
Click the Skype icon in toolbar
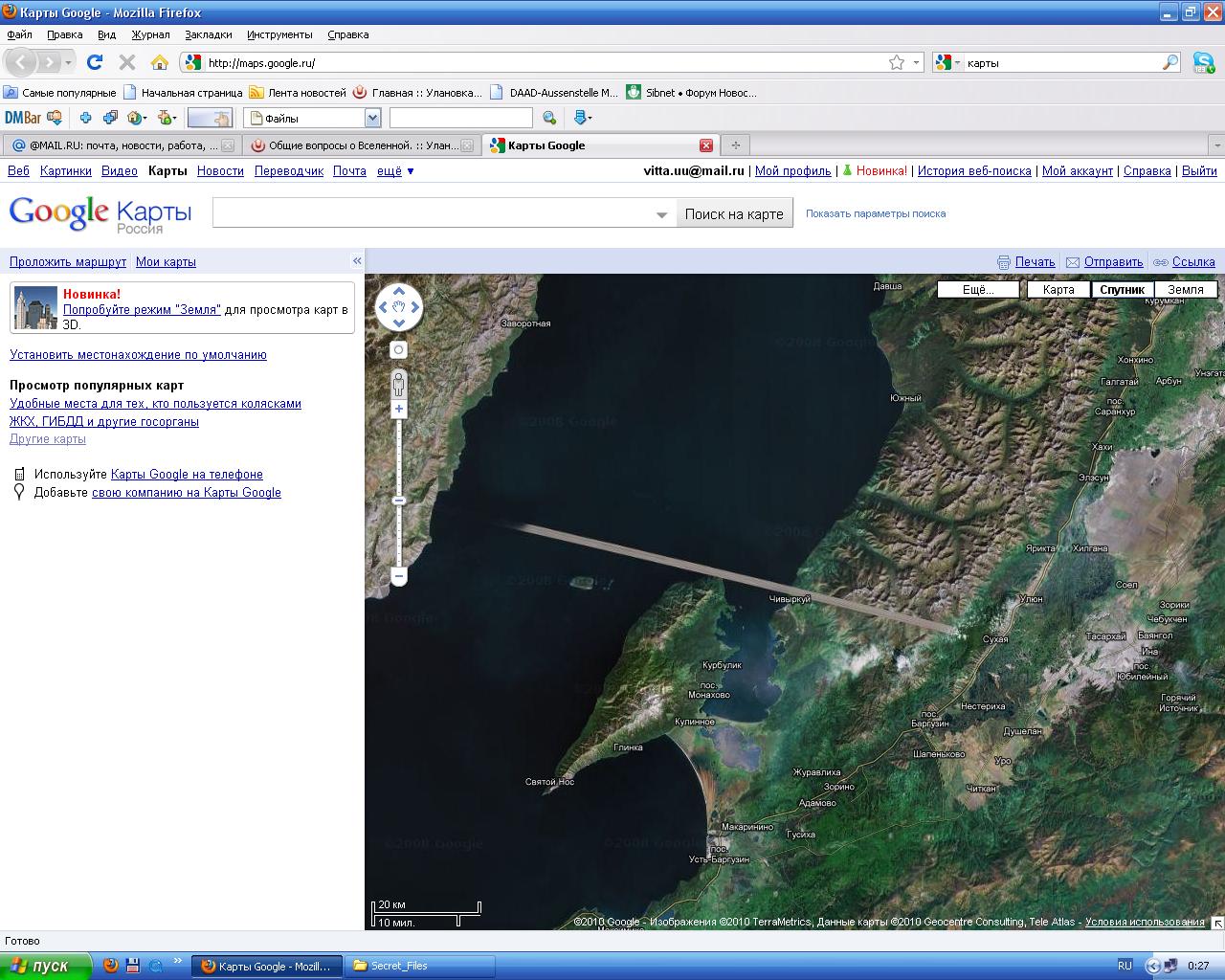coord(1204,63)
